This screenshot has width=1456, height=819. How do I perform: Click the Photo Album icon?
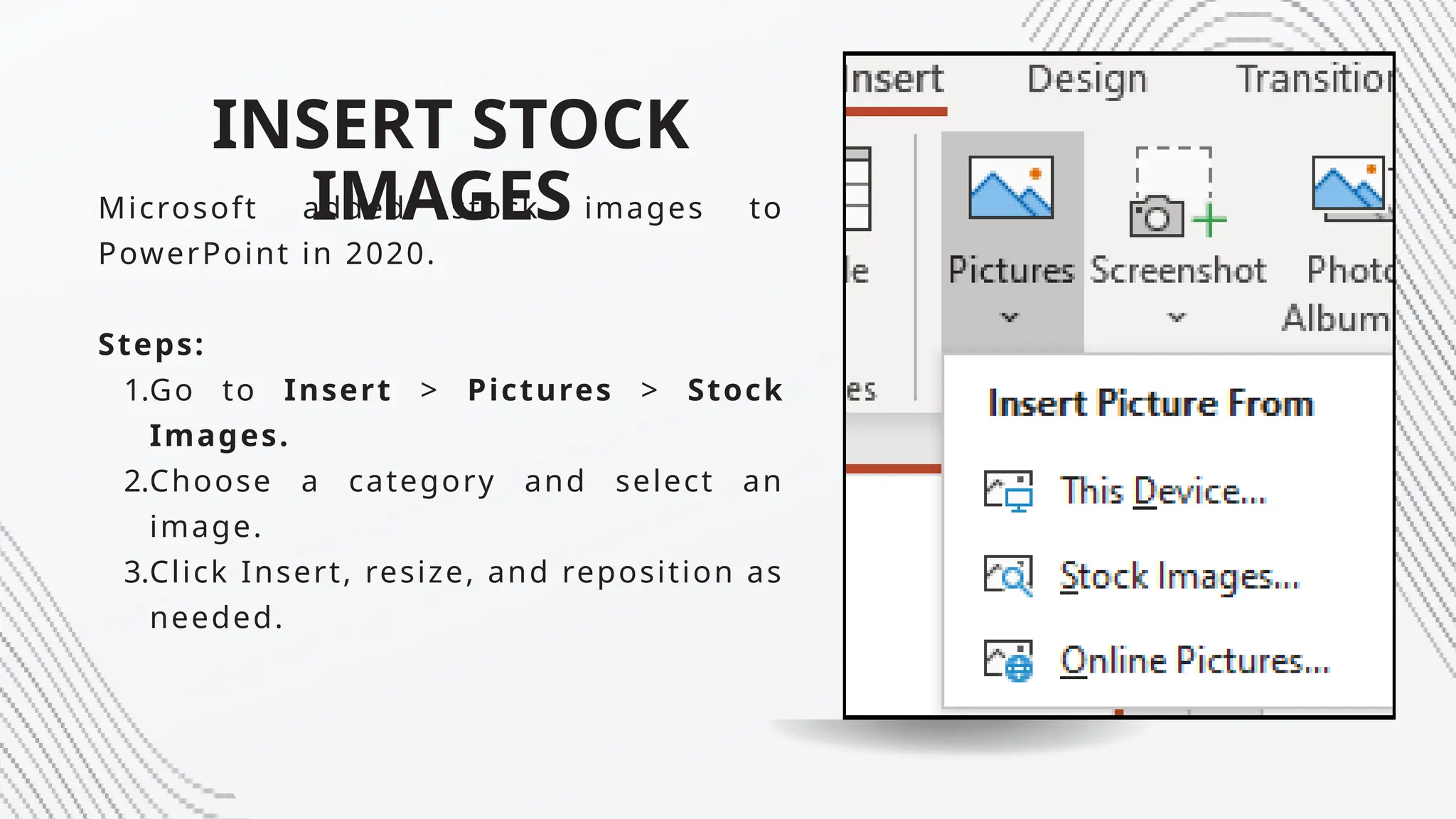(x=1351, y=188)
